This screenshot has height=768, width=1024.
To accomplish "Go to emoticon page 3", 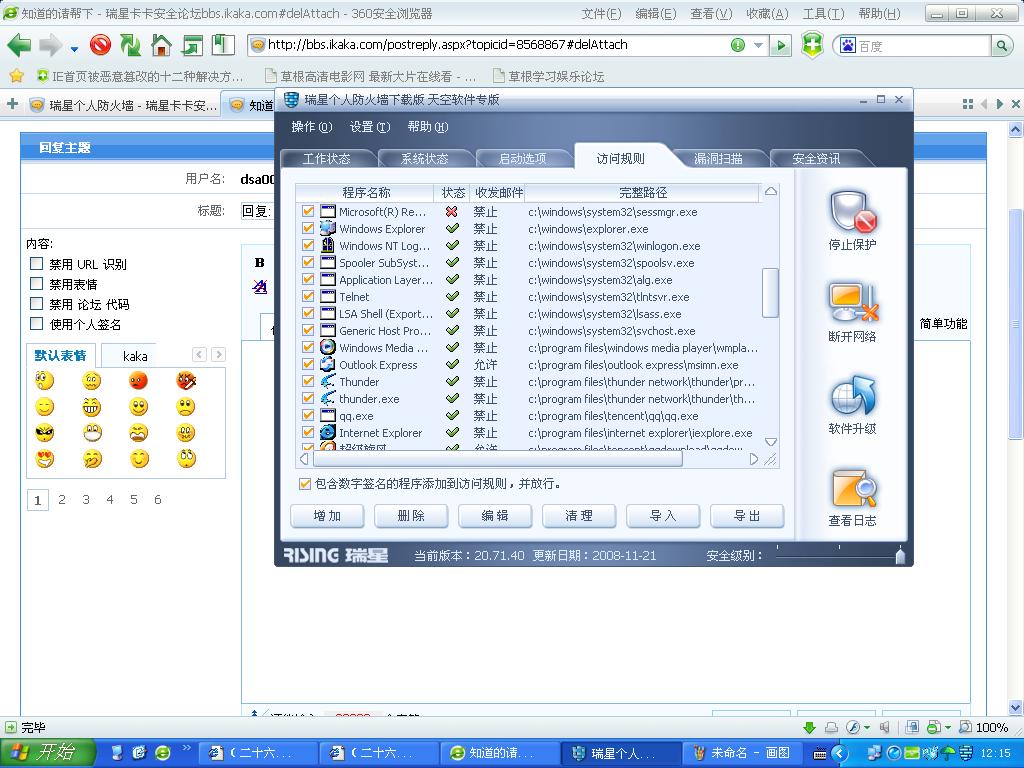I will (x=86, y=500).
